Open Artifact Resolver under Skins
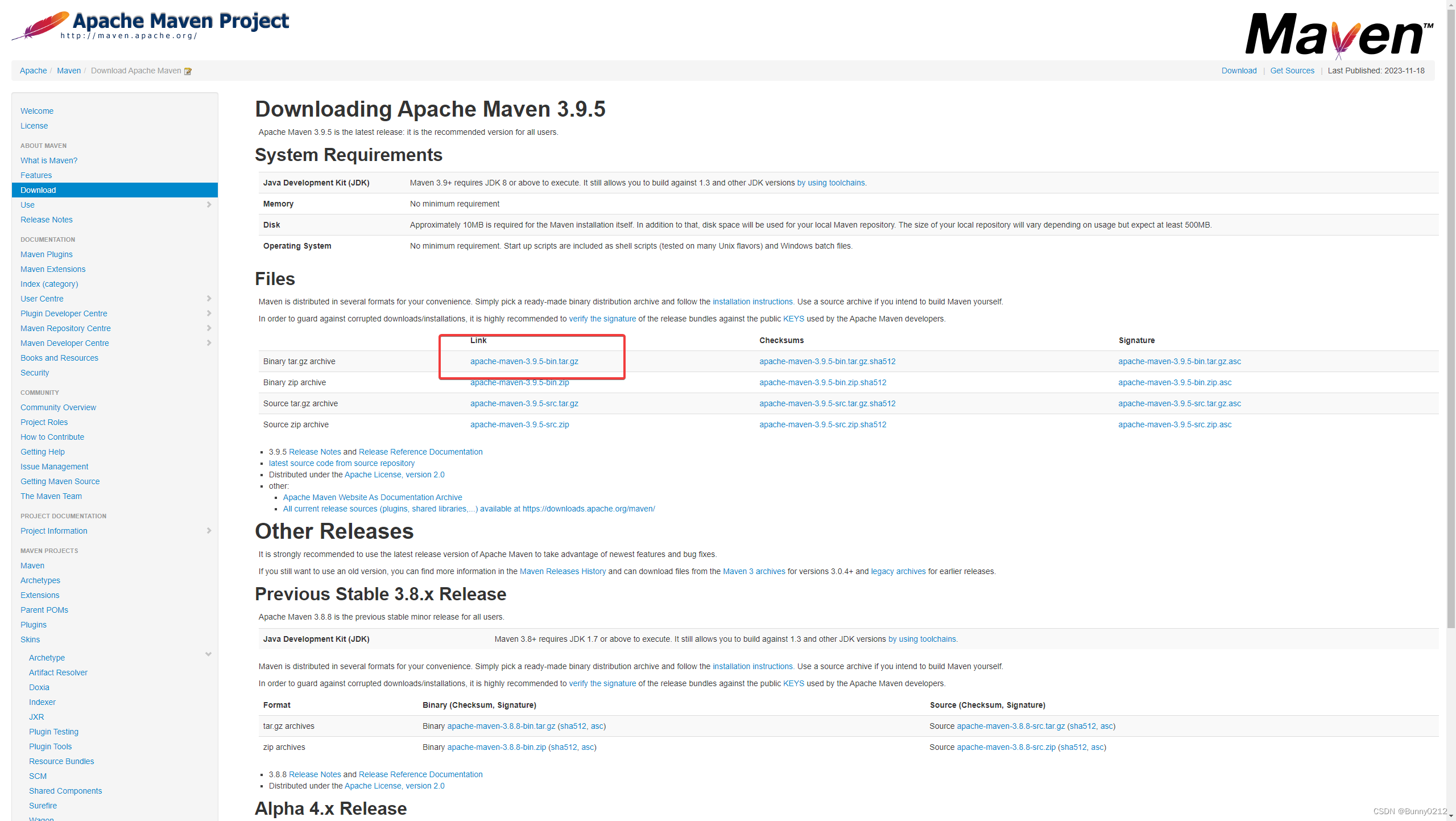Image resolution: width=1456 pixels, height=821 pixels. coord(58,673)
